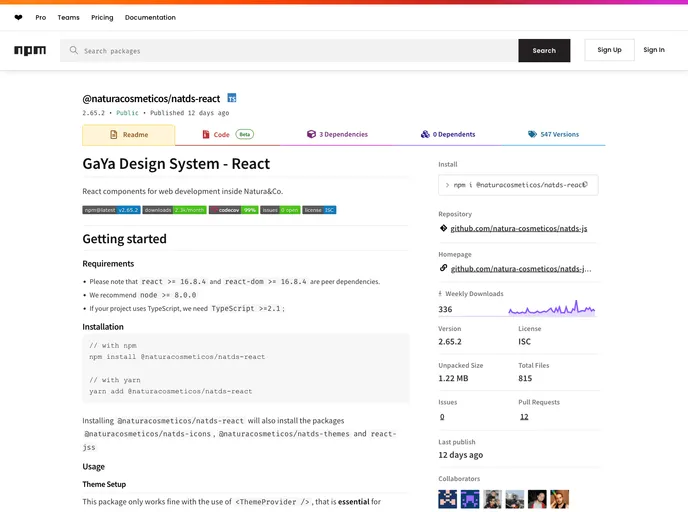The width and height of the screenshot is (688, 512).
Task: Copy the npm install command
Action: pos(590,185)
